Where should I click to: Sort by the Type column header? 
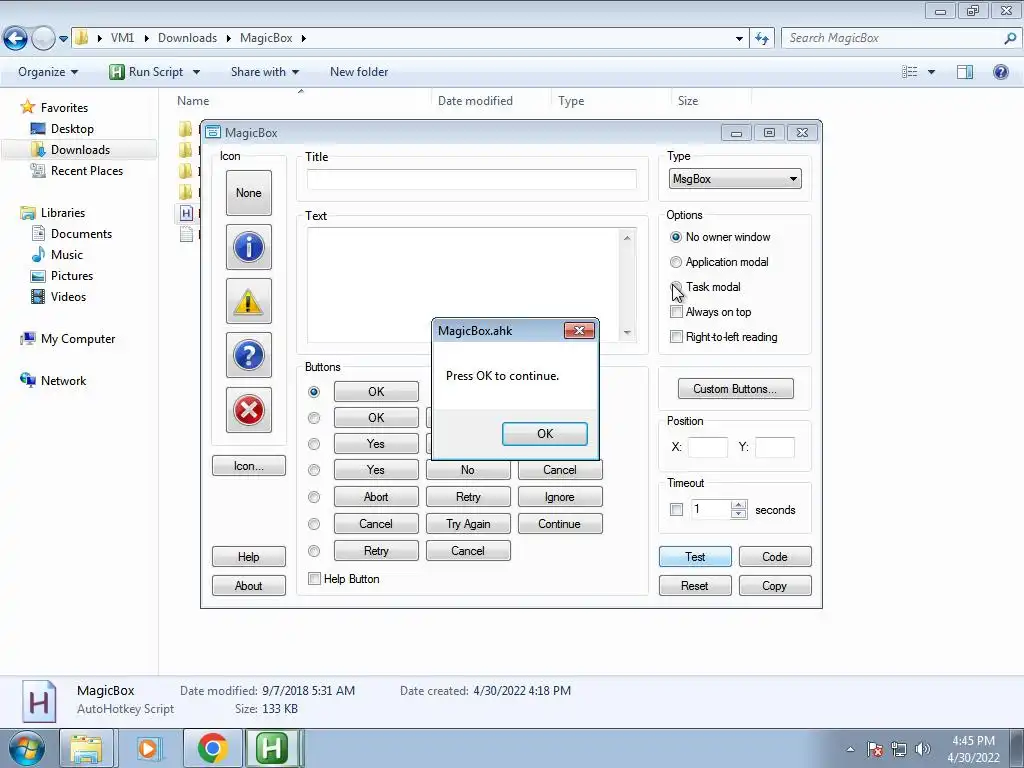pos(571,101)
